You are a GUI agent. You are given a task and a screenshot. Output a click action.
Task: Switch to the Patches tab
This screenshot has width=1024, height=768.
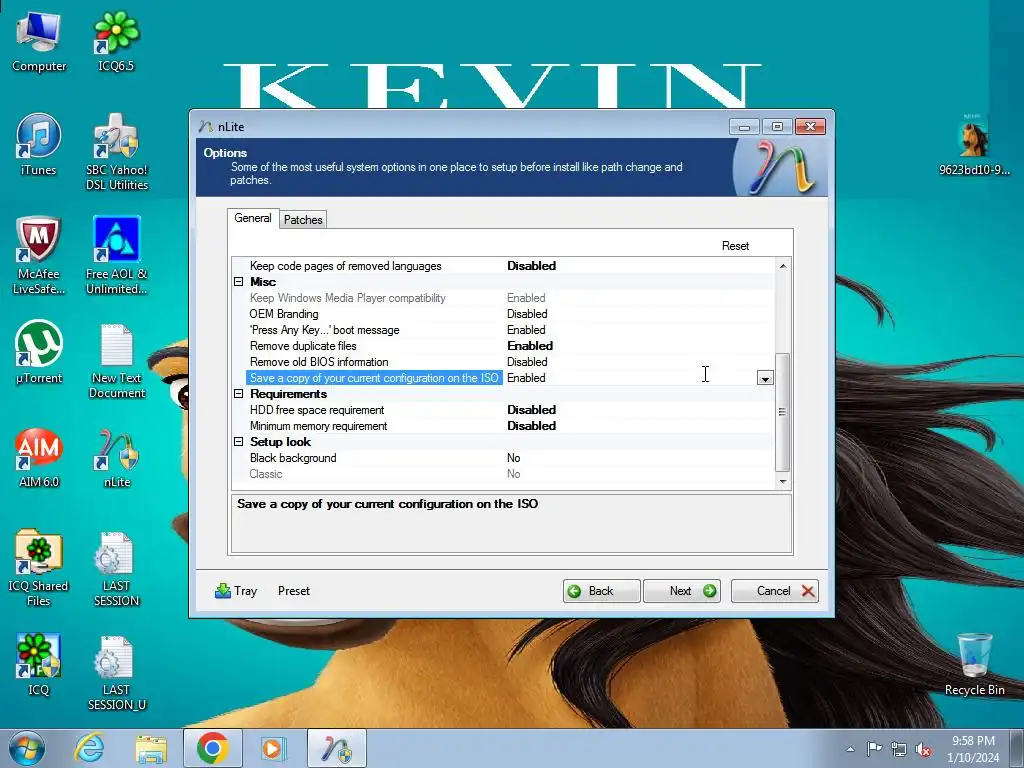point(303,220)
